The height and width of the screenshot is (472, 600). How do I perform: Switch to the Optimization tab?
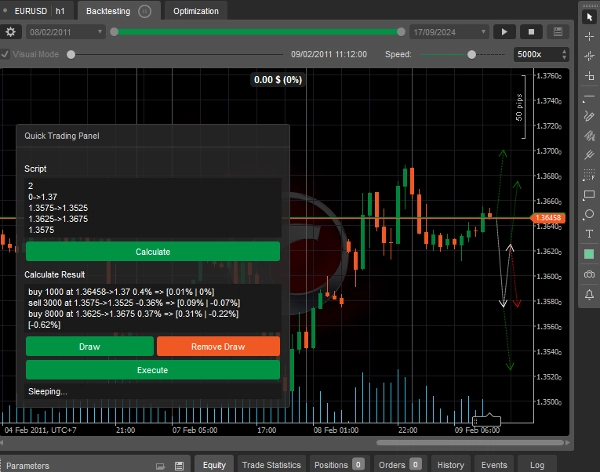tap(194, 11)
